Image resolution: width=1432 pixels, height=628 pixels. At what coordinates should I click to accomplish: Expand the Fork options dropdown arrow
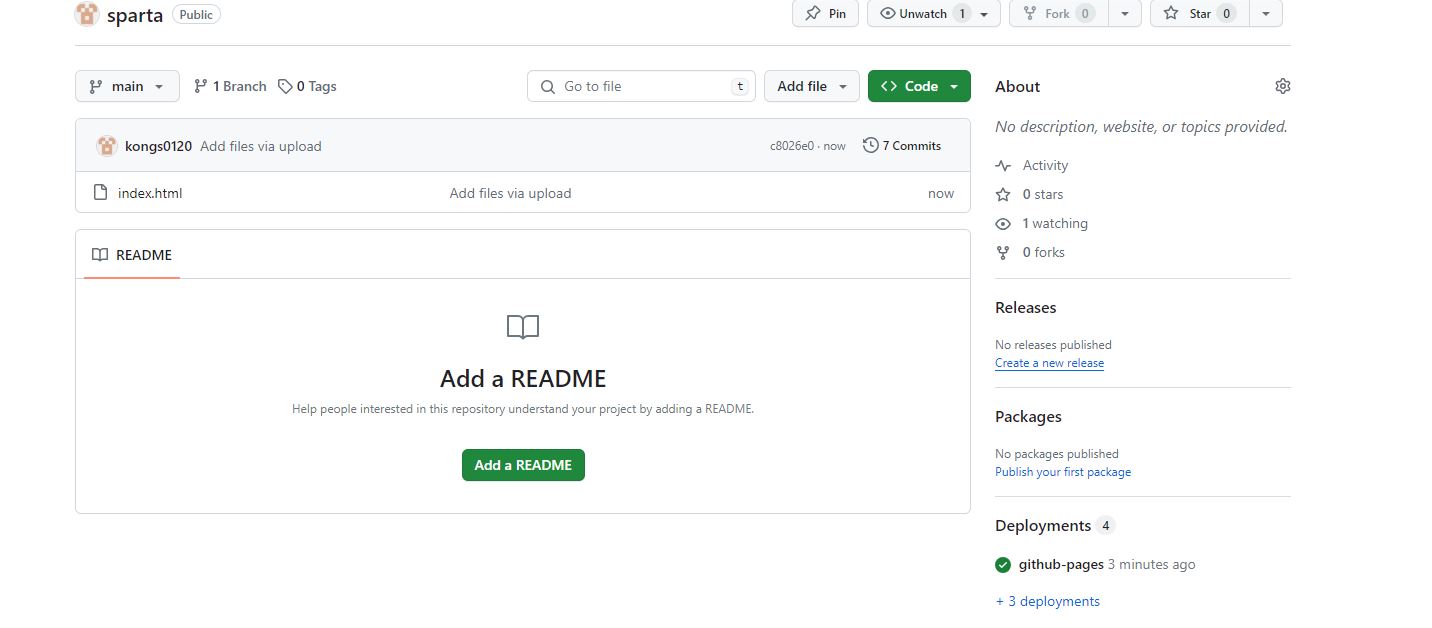pyautogui.click(x=1125, y=14)
